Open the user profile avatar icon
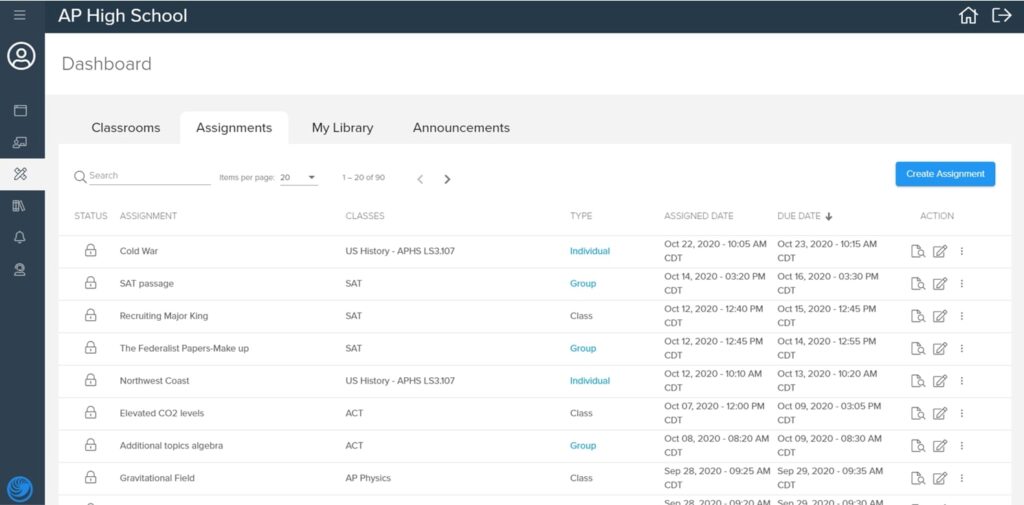 coord(21,56)
